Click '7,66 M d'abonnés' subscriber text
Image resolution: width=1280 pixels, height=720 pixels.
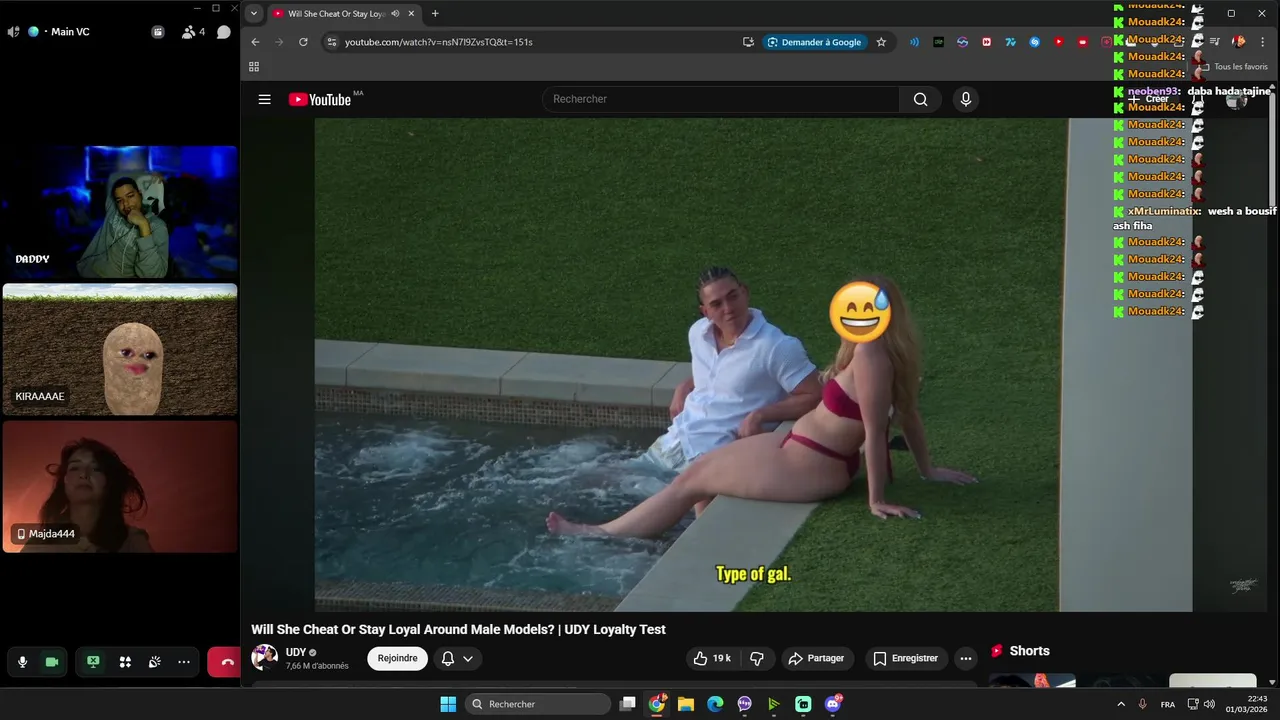[x=317, y=666]
